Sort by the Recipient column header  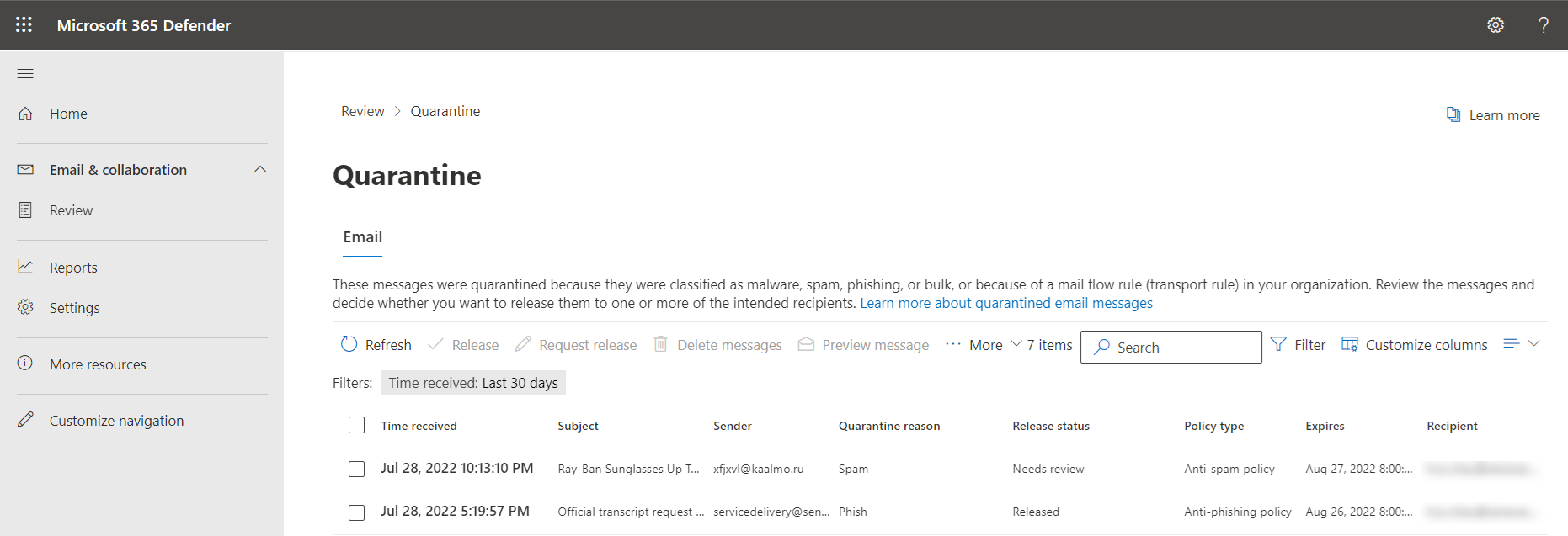(x=1452, y=426)
